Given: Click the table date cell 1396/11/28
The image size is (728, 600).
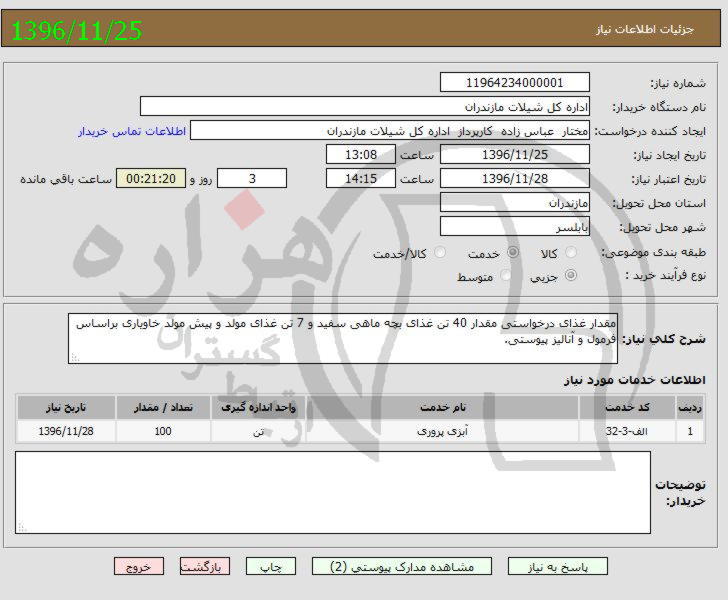Looking at the screenshot, I should tap(66, 431).
